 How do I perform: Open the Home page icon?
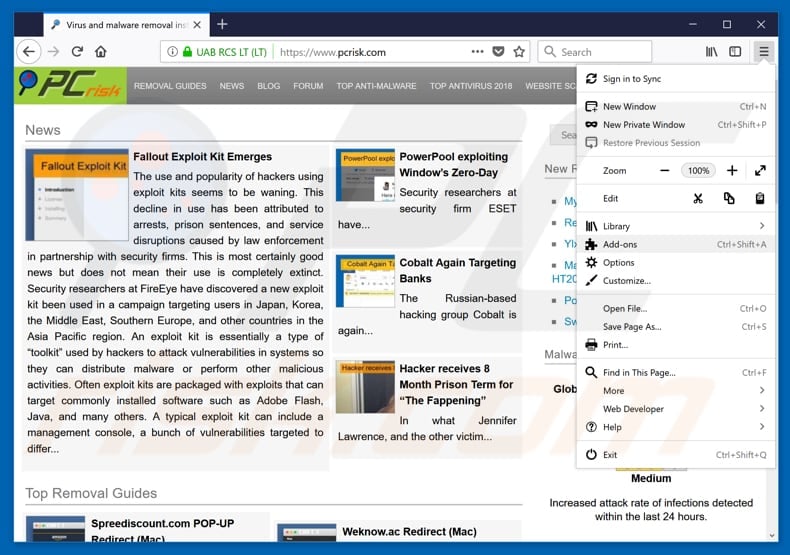101,51
